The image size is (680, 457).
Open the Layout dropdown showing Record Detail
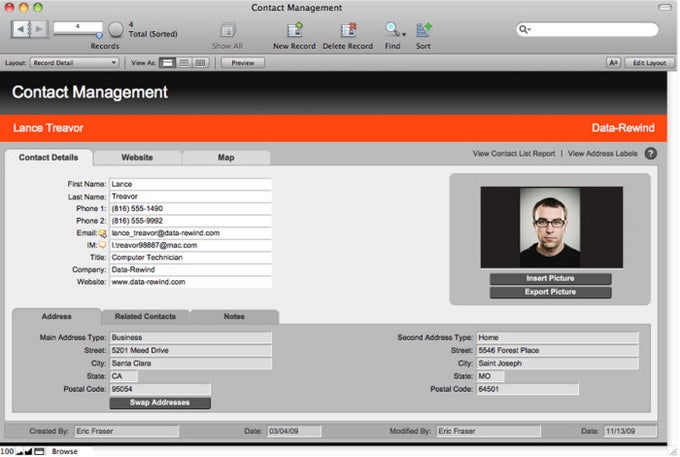pyautogui.click(x=75, y=63)
